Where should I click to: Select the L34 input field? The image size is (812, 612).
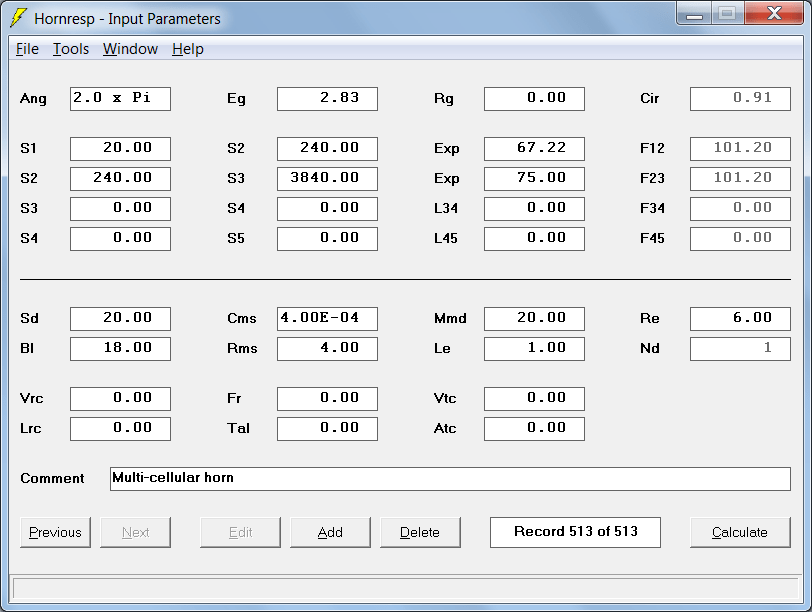tap(534, 209)
